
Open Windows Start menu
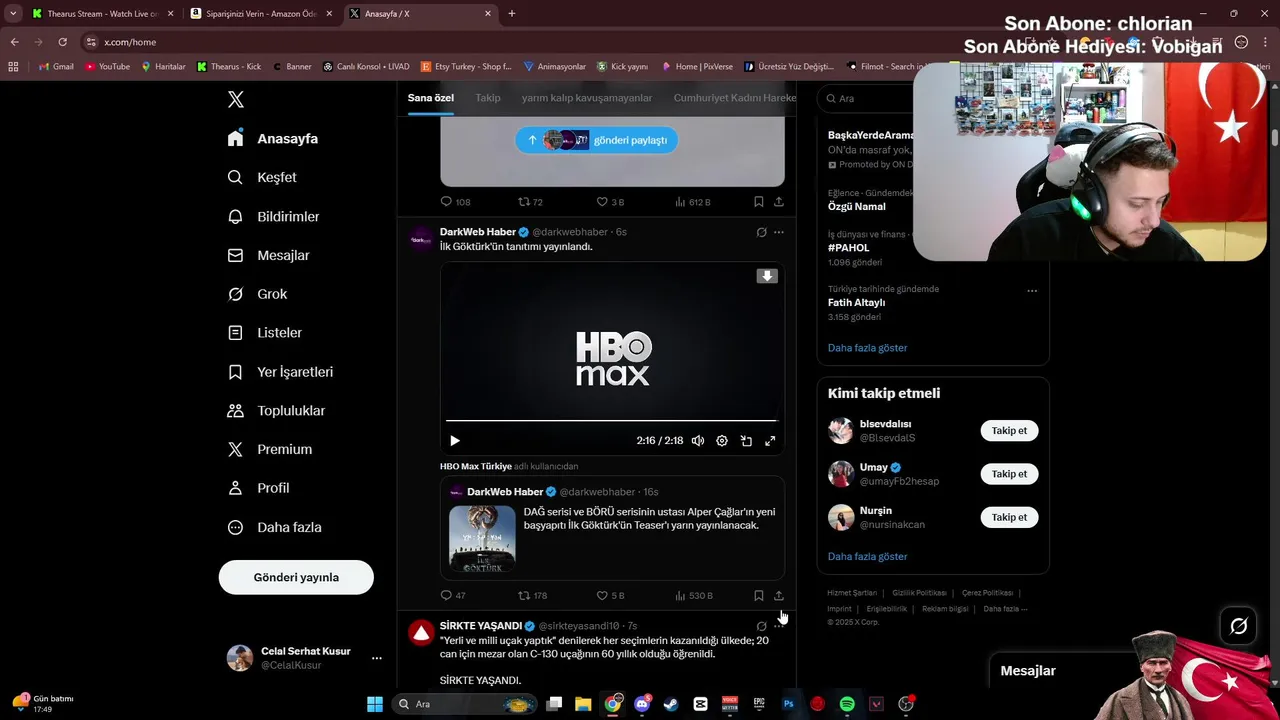tap(375, 704)
